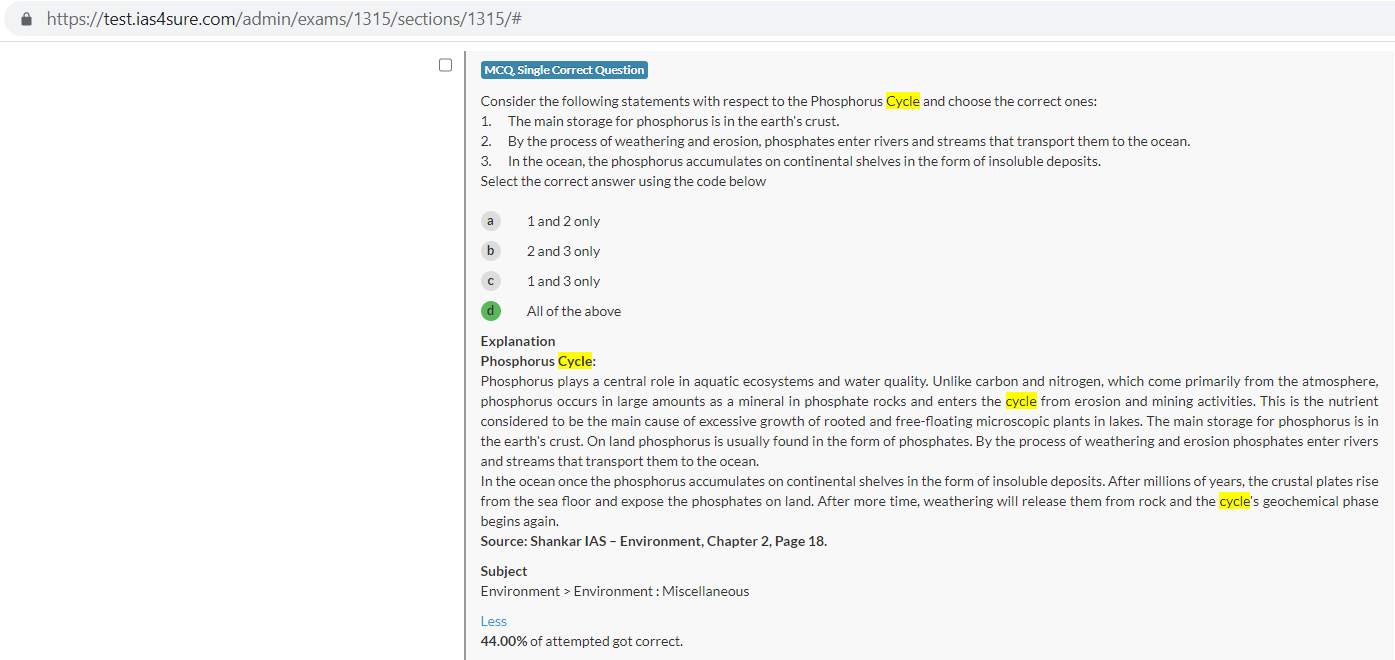Click the 44.00% attempted correct statistic
1395x660 pixels.
[581, 641]
